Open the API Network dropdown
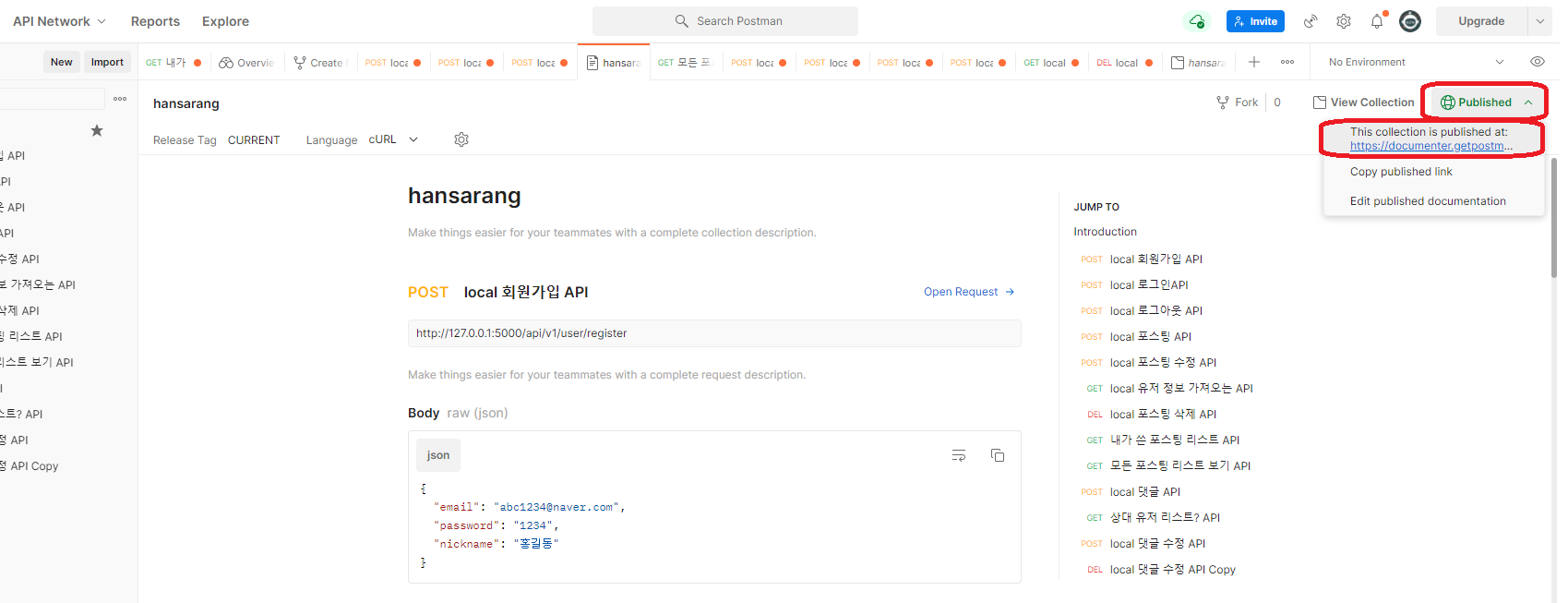This screenshot has height=603, width=1568. (x=59, y=21)
